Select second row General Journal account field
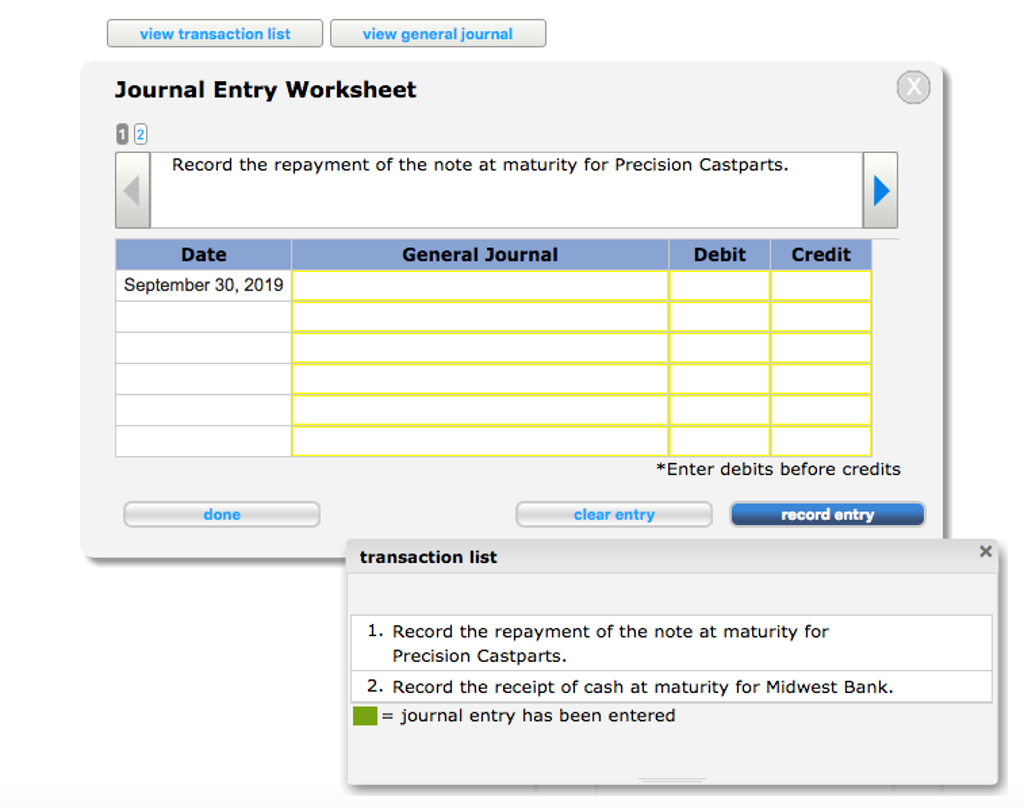This screenshot has height=808, width=1024. [480, 317]
